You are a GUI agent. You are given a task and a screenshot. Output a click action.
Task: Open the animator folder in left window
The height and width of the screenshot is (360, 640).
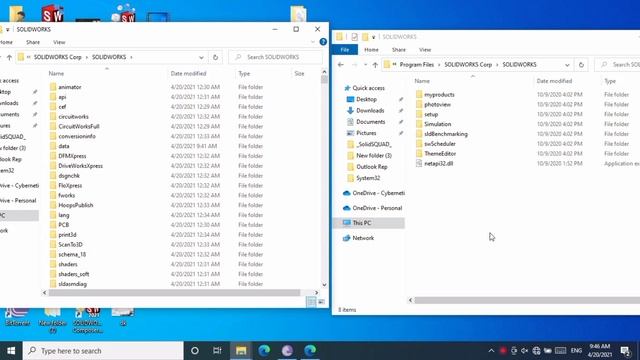70,87
